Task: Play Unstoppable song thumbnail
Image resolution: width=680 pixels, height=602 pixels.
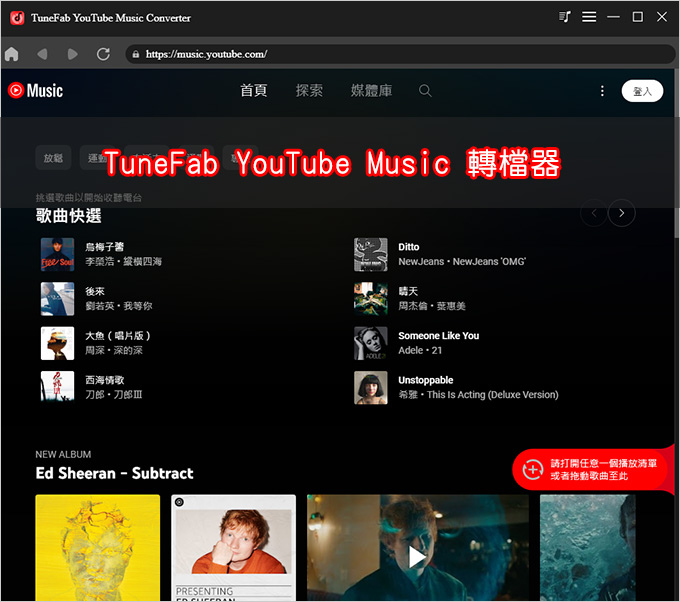Action: click(x=371, y=387)
